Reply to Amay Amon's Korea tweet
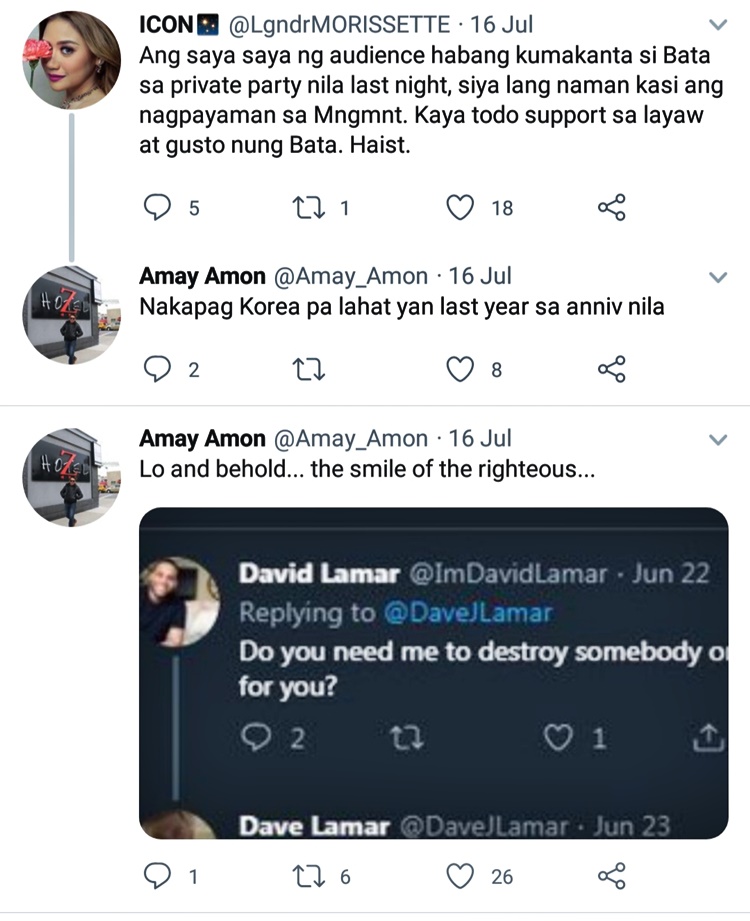The image size is (750, 921). 157,369
